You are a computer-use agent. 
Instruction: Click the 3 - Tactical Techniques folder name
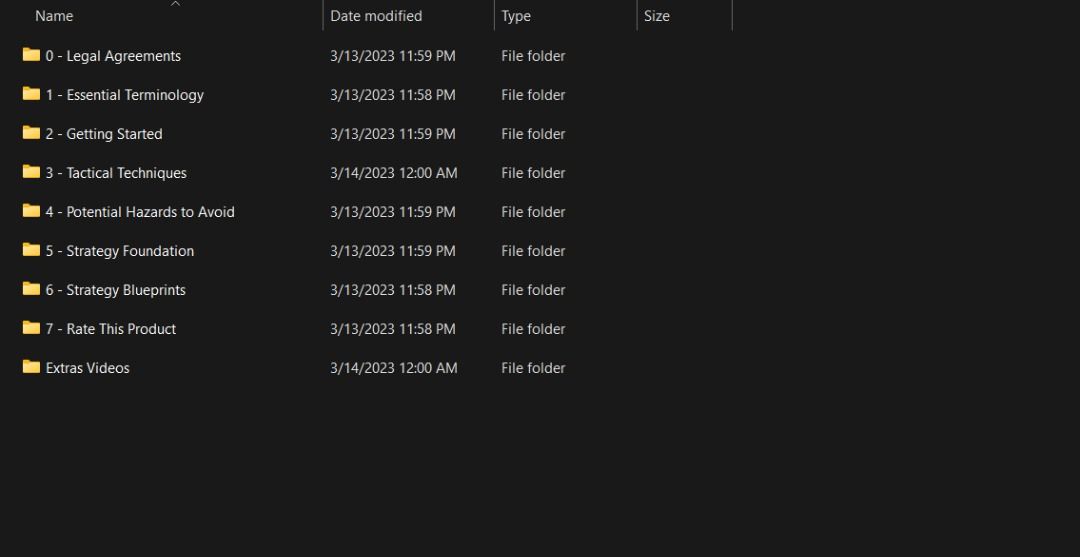(116, 173)
